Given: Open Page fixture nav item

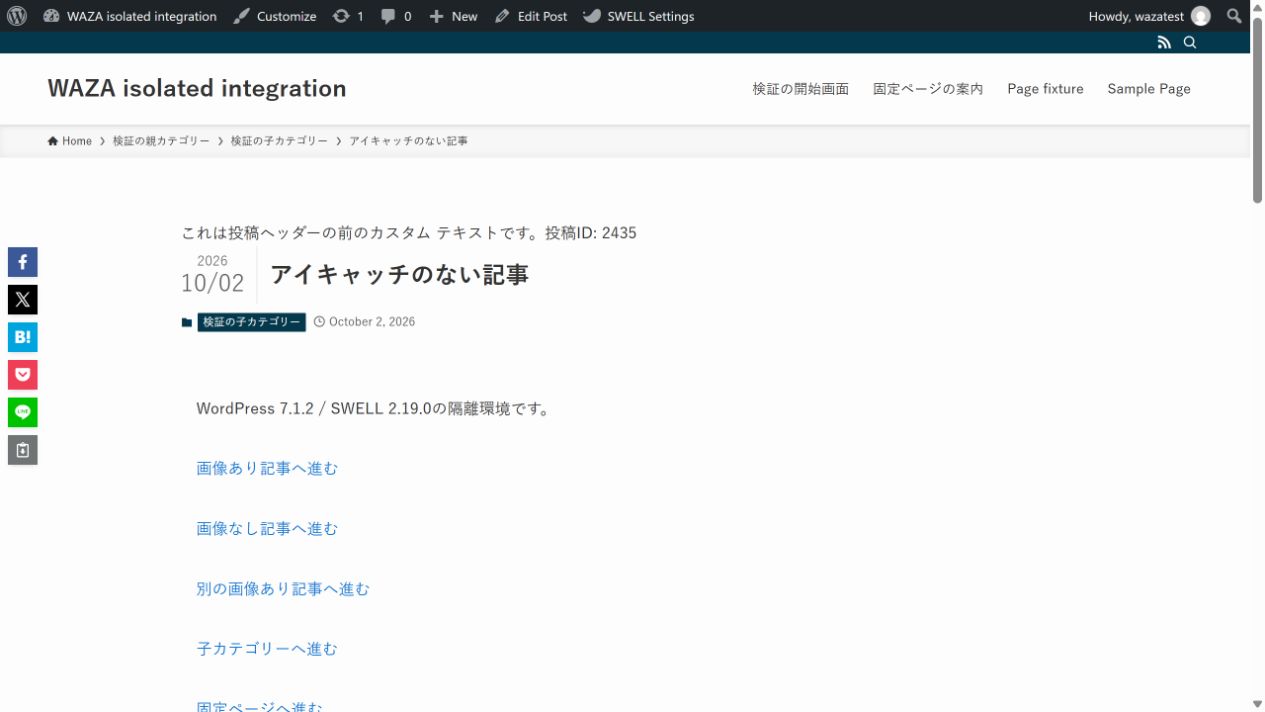Looking at the screenshot, I should coord(1045,89).
